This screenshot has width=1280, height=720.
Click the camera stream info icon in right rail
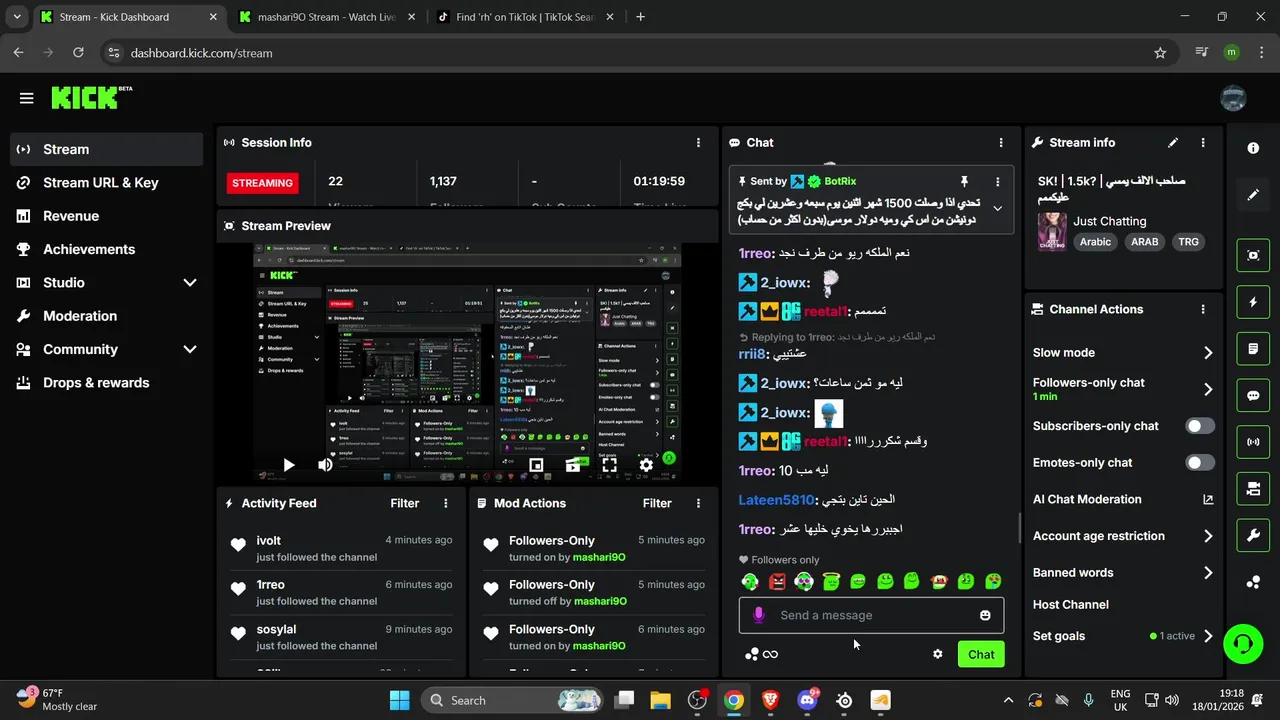tap(1253, 488)
